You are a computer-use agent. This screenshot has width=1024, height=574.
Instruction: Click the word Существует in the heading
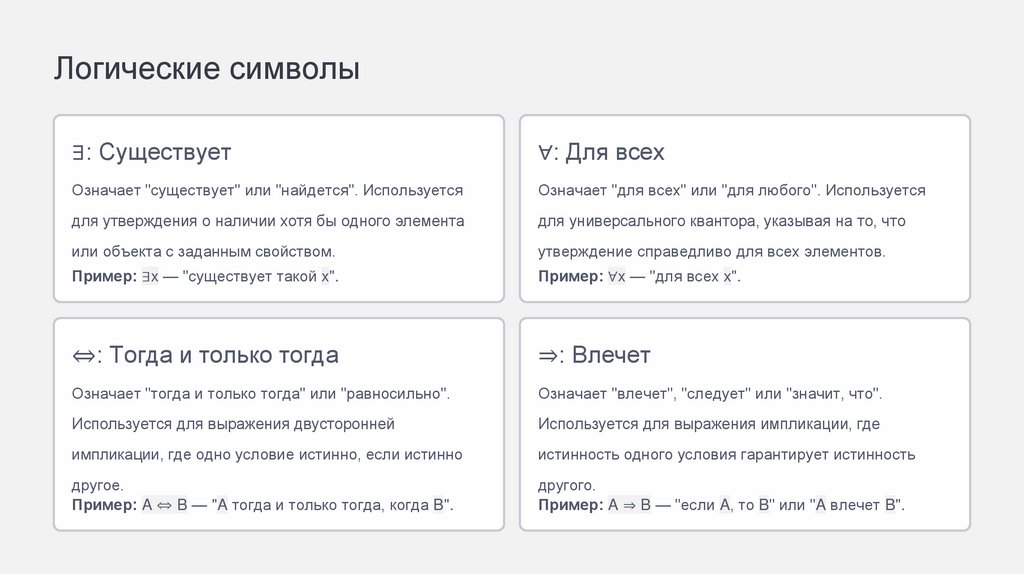click(165, 153)
